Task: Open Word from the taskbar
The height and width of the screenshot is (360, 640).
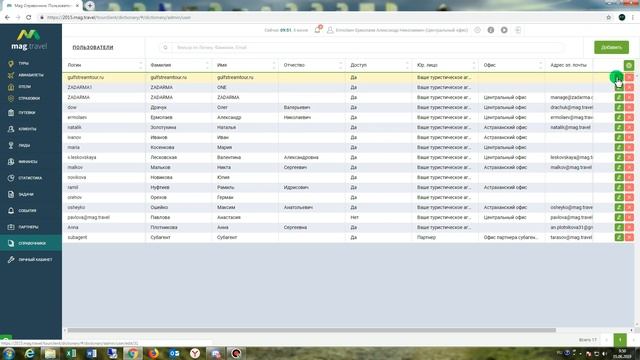Action: tap(91, 353)
